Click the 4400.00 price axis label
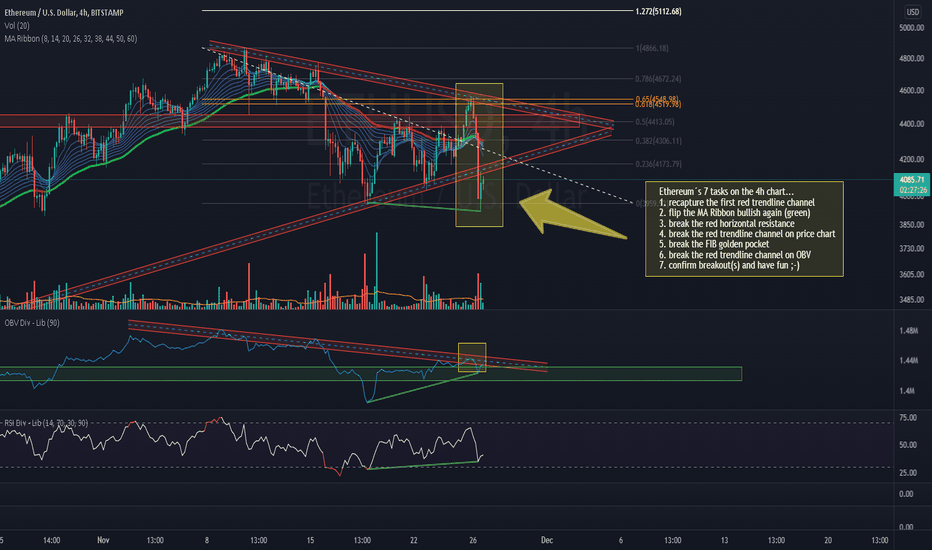932x550 pixels. click(911, 124)
